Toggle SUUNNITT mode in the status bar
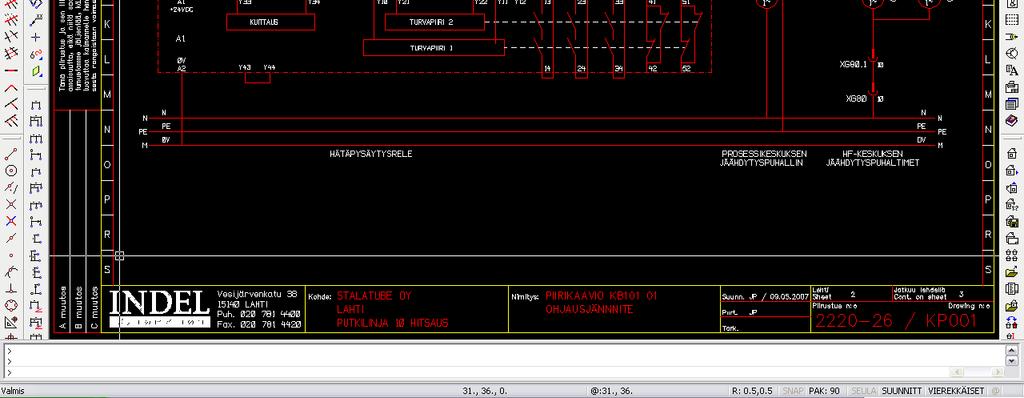The height and width of the screenshot is (398, 1024). [901, 391]
